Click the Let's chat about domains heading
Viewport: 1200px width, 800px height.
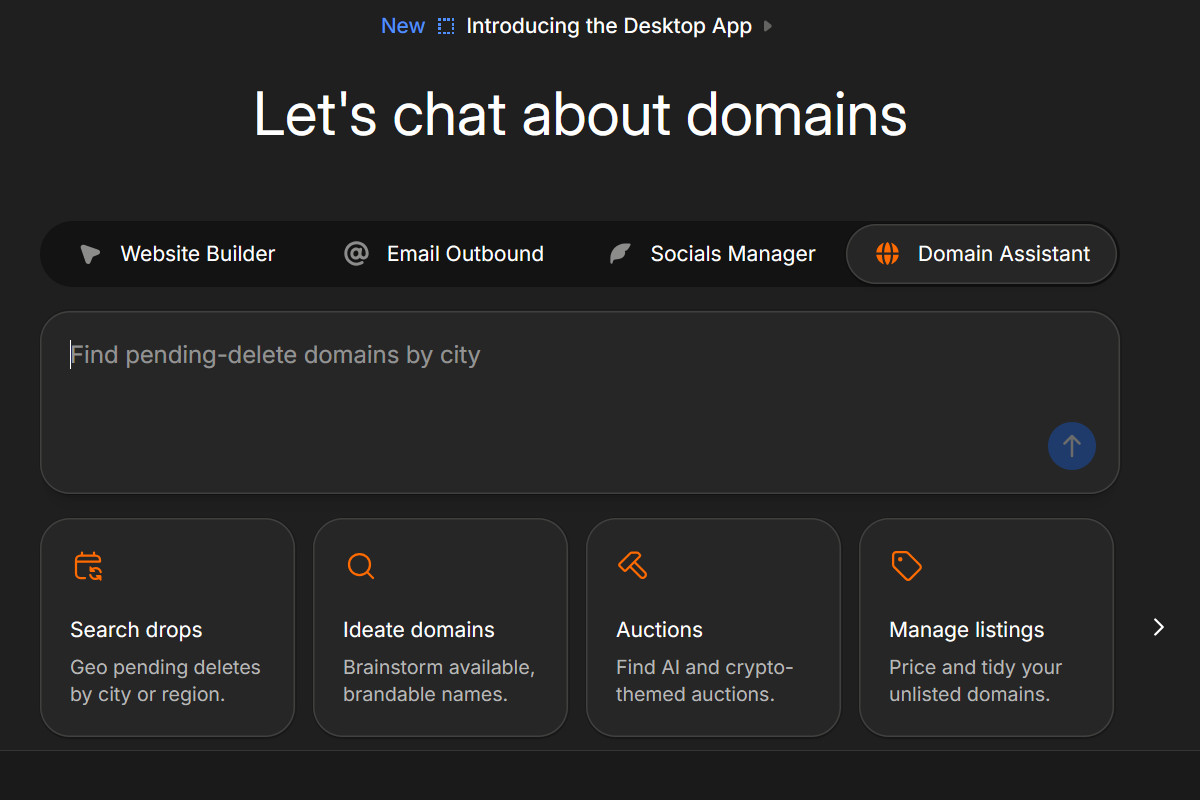580,114
